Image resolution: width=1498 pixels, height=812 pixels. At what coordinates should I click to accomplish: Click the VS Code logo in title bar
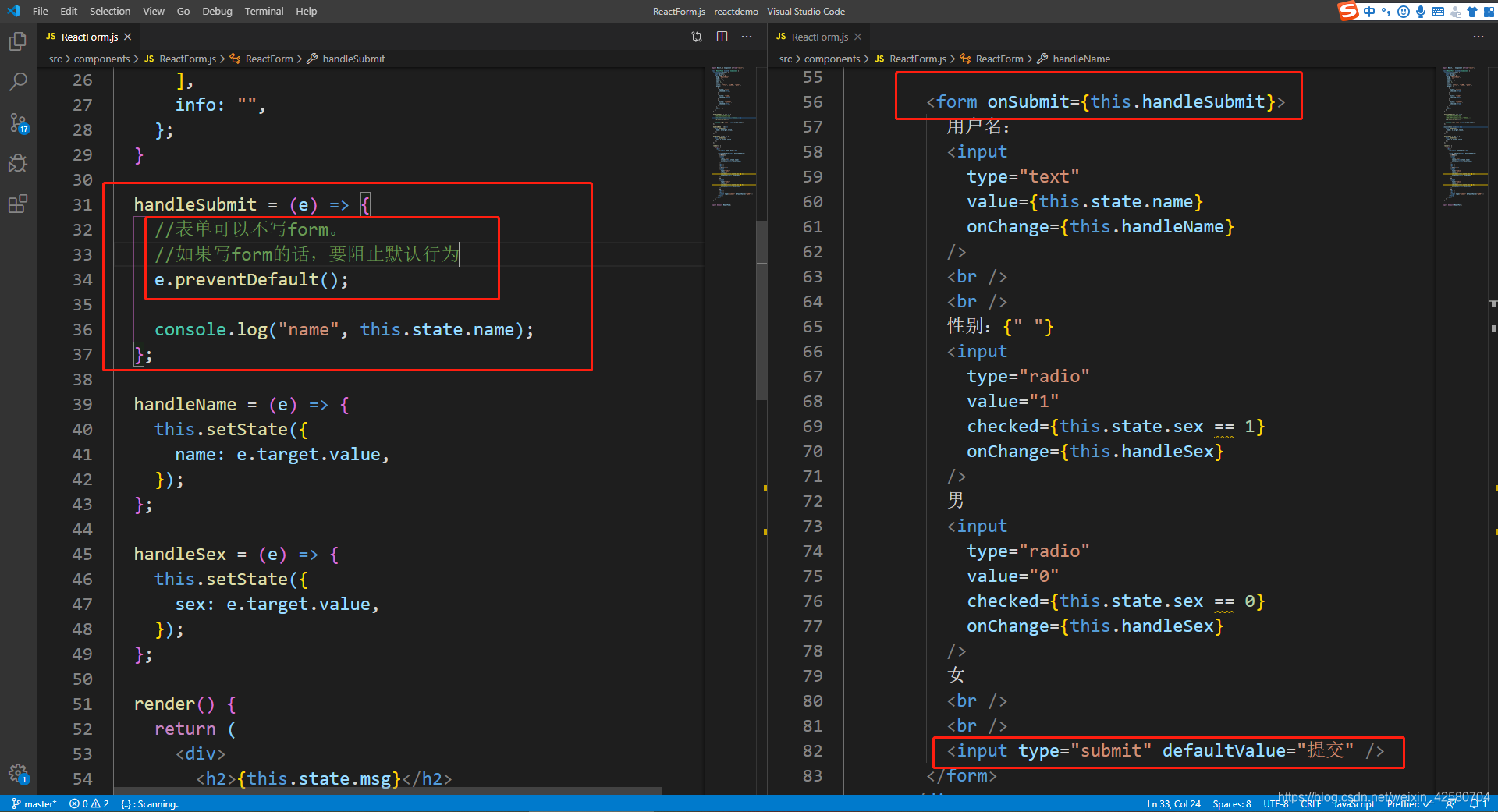click(x=13, y=11)
